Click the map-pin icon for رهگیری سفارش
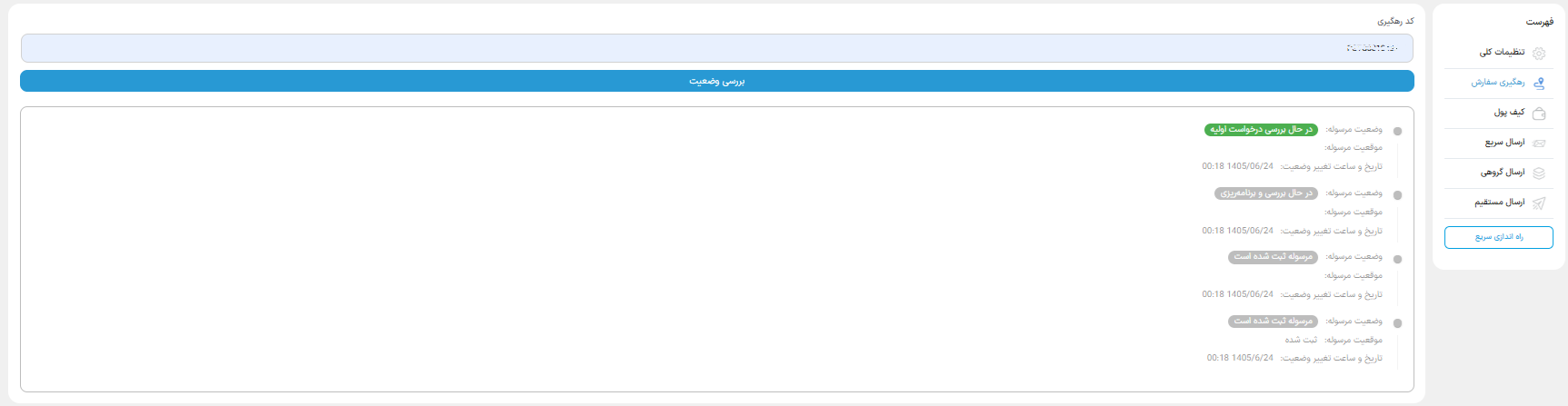1568x406 pixels. point(1539,83)
